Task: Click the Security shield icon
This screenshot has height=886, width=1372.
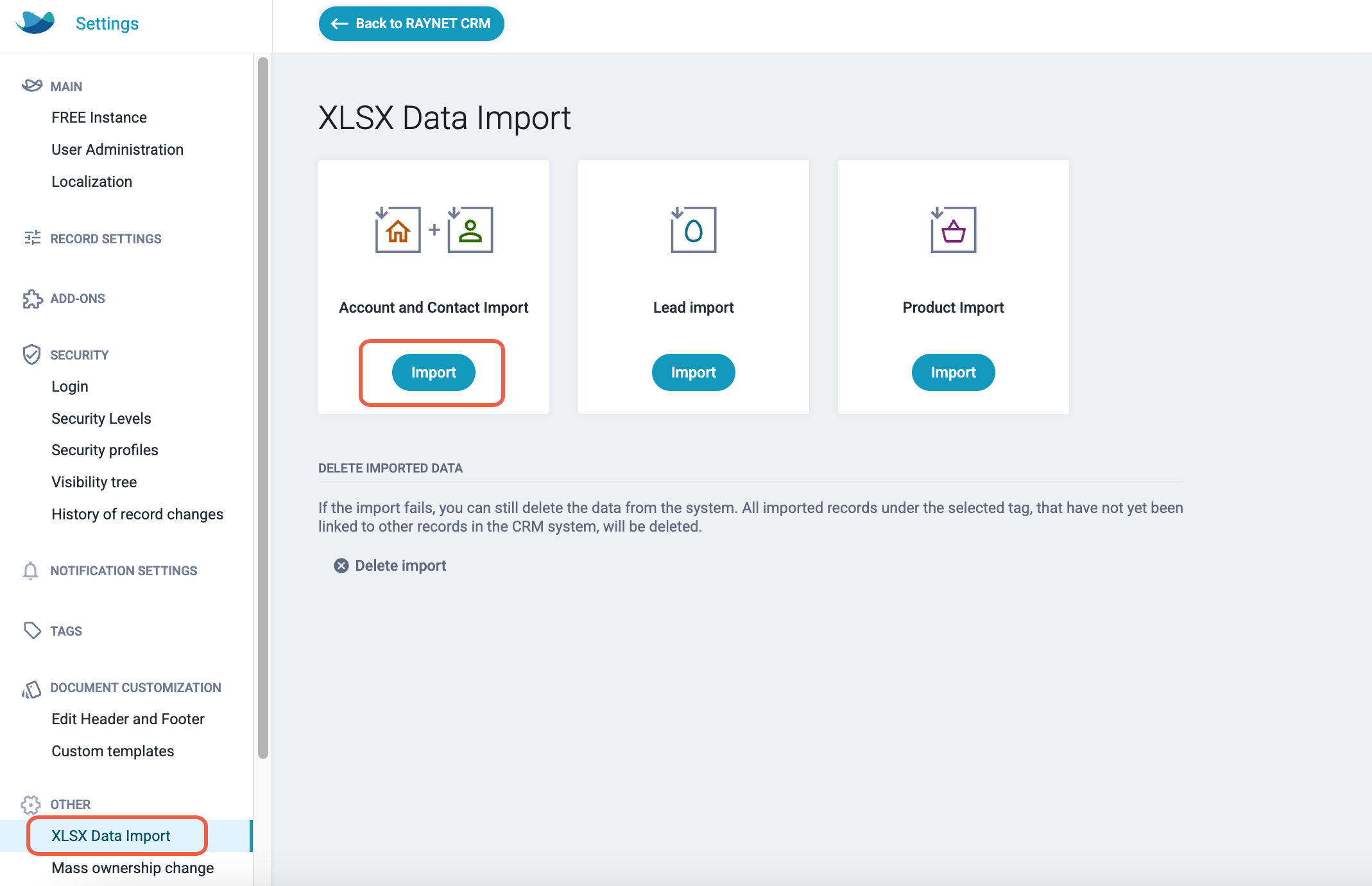Action: pyautogui.click(x=31, y=354)
